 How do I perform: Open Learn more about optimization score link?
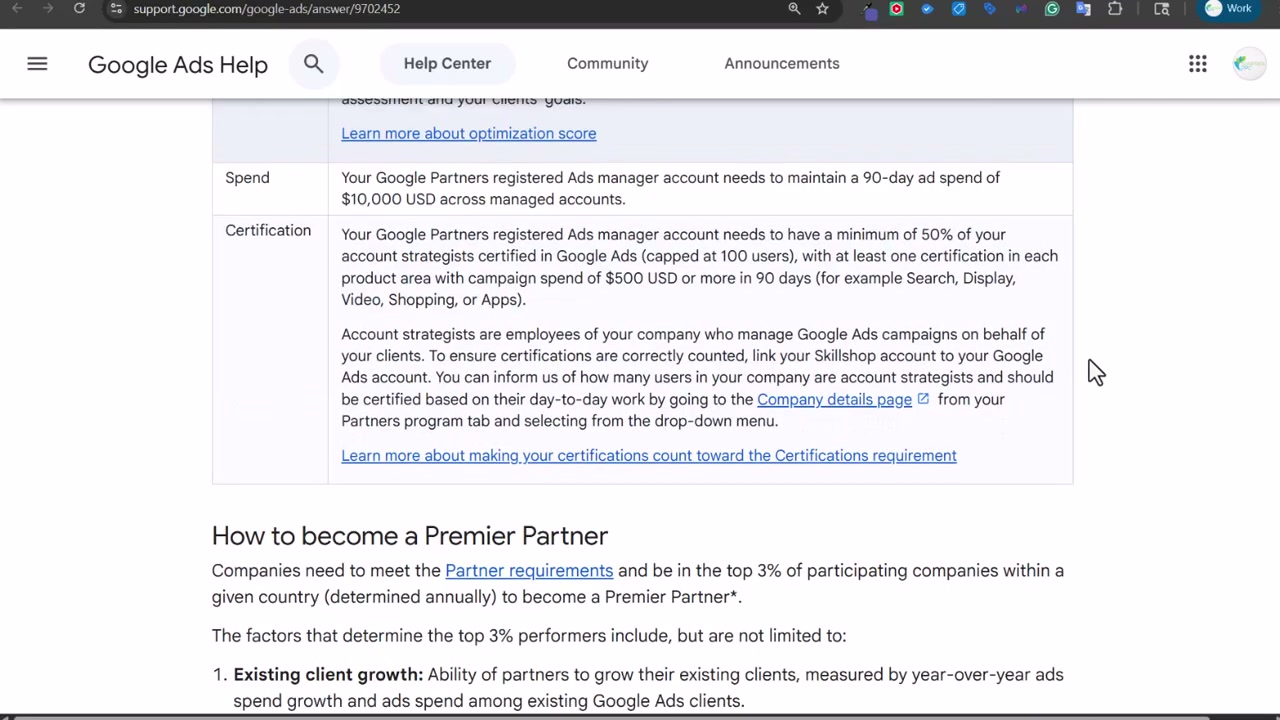click(468, 133)
